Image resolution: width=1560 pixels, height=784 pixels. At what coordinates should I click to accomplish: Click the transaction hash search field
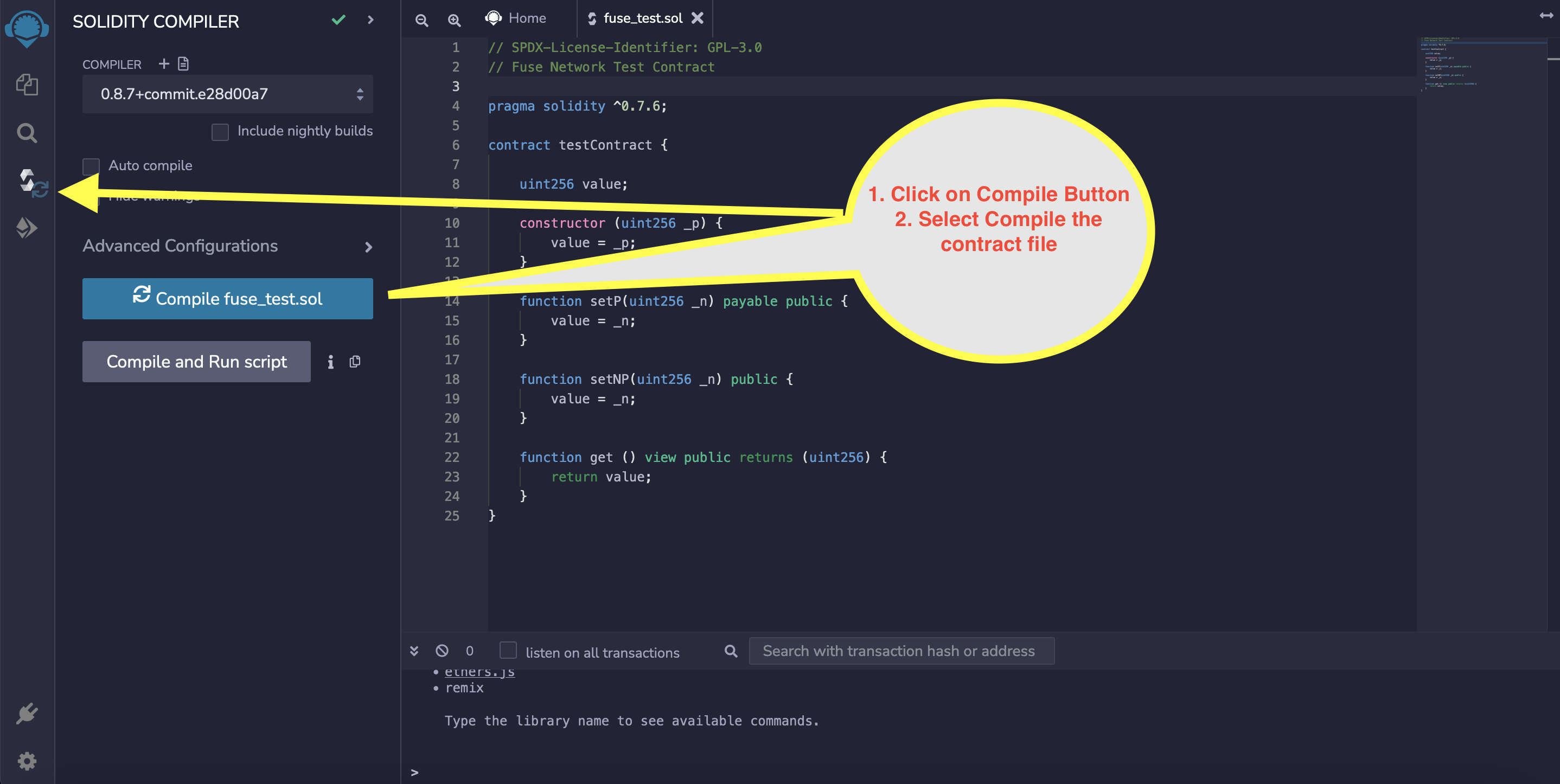[900, 651]
